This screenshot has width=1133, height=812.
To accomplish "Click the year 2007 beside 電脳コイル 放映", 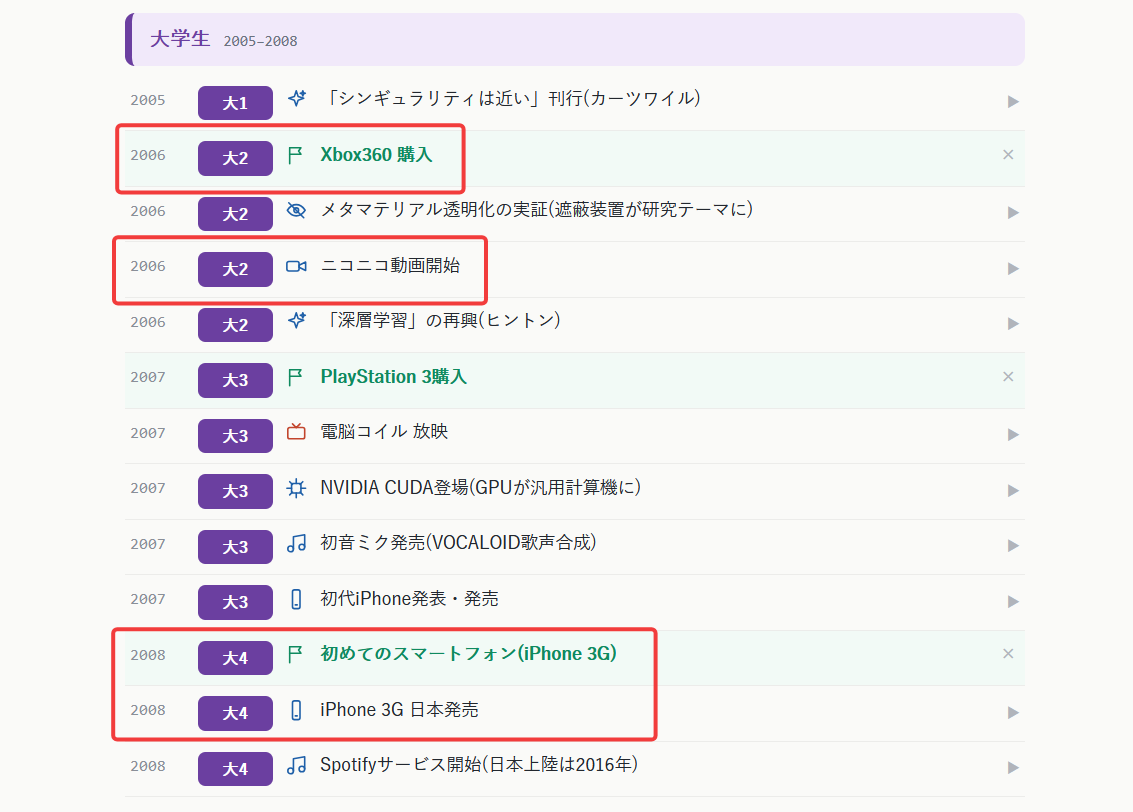I will coord(148,433).
